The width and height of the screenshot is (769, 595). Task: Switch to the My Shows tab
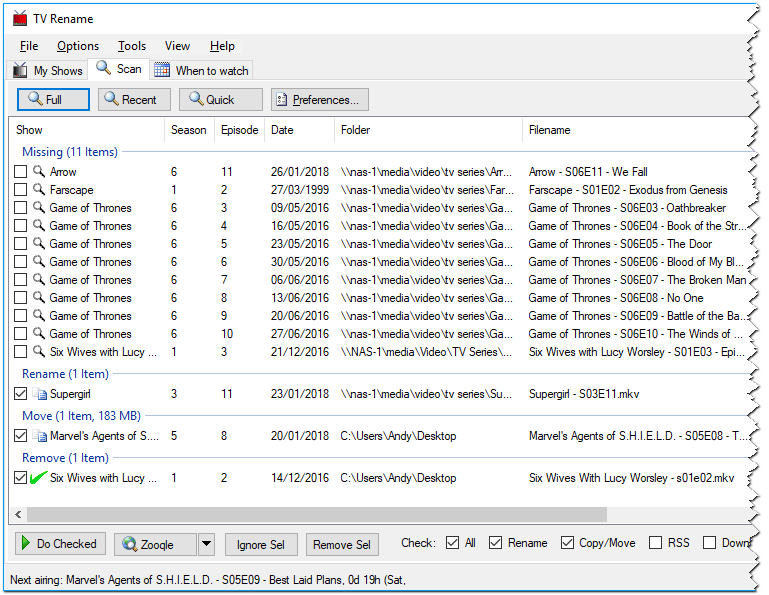[x=48, y=70]
